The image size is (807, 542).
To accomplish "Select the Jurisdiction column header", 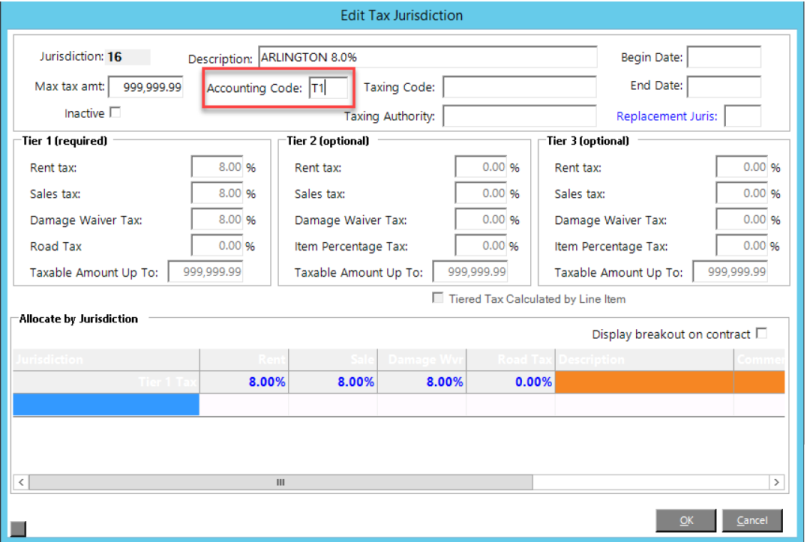I will coord(106,359).
